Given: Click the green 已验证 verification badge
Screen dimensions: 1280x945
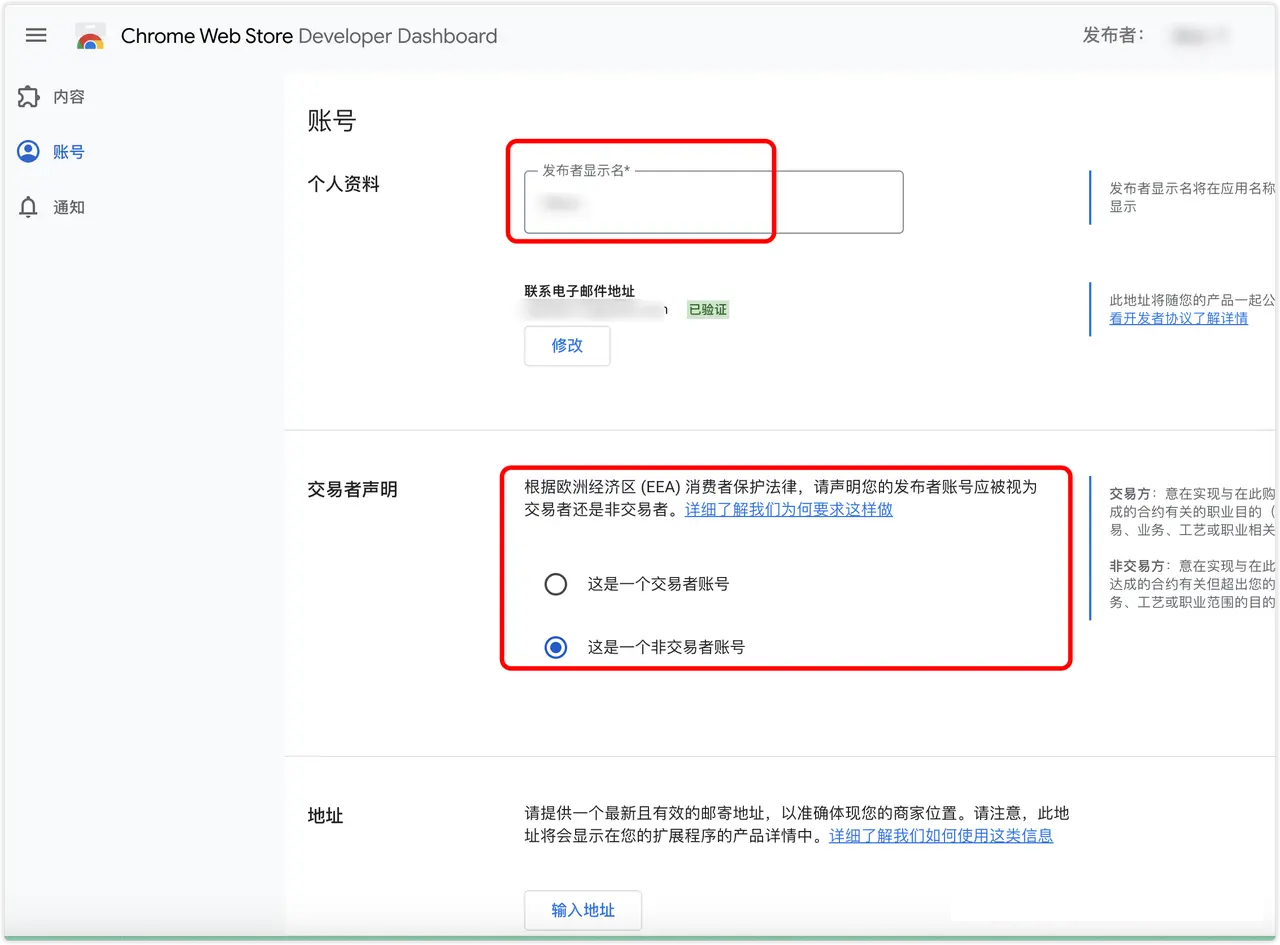Looking at the screenshot, I should 707,309.
